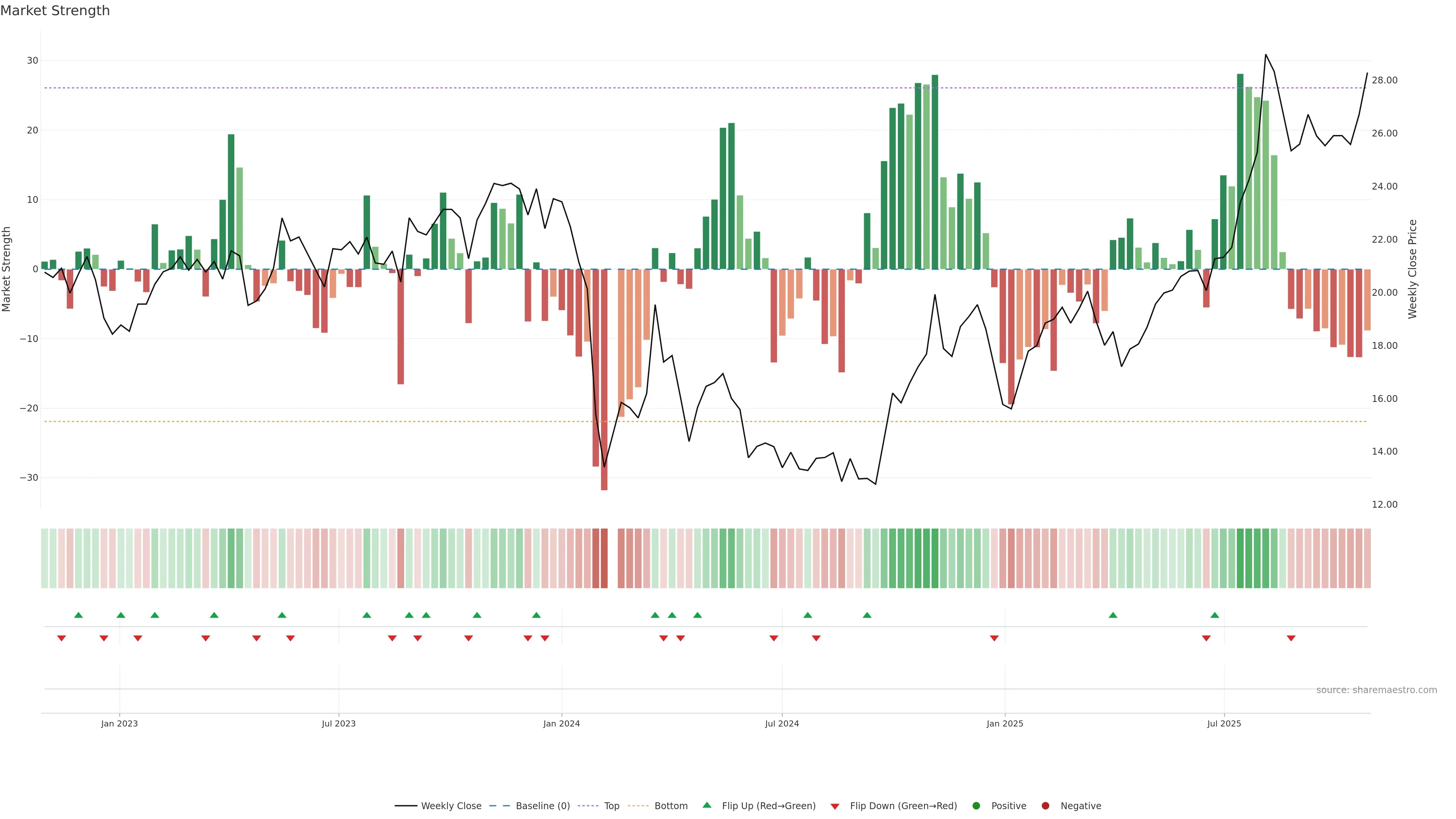Click the first green flip-up triangle marker

tap(78, 615)
